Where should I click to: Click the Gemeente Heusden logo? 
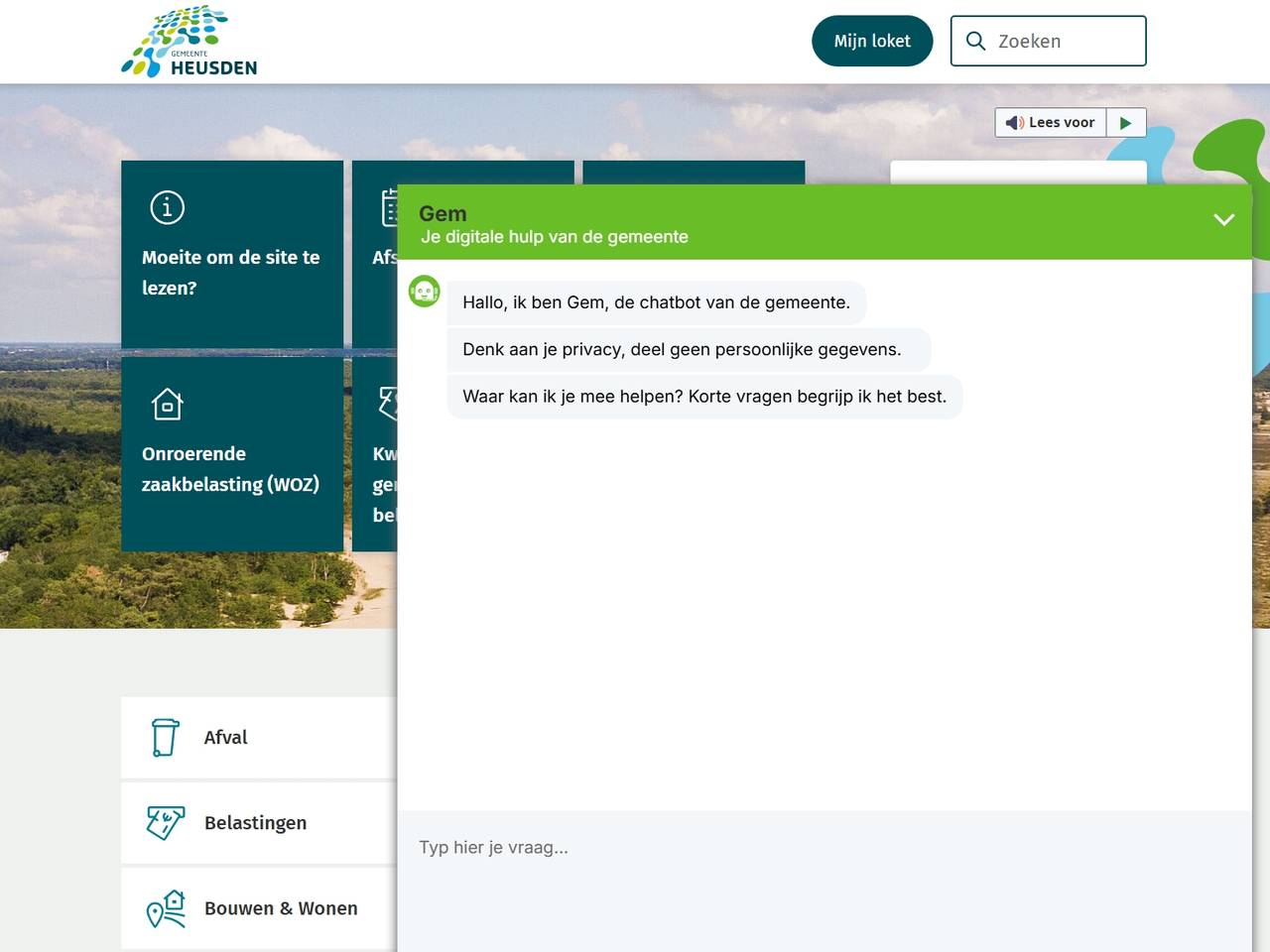189,42
